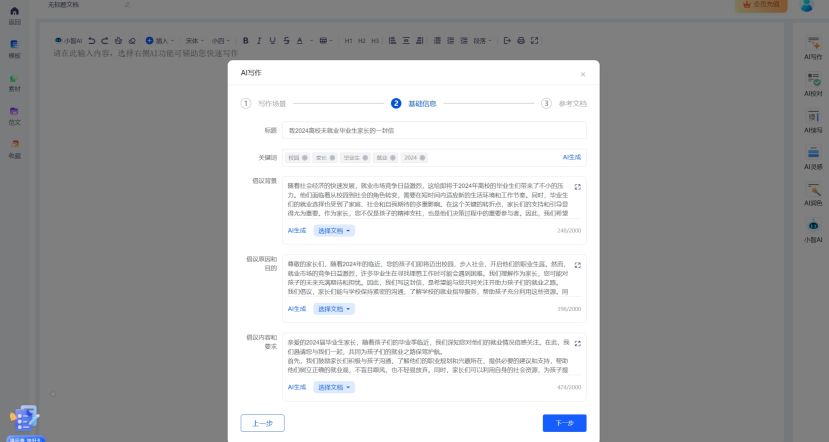Click the eraser clear-format icon
Image resolution: width=829 pixels, height=442 pixels.
132,41
